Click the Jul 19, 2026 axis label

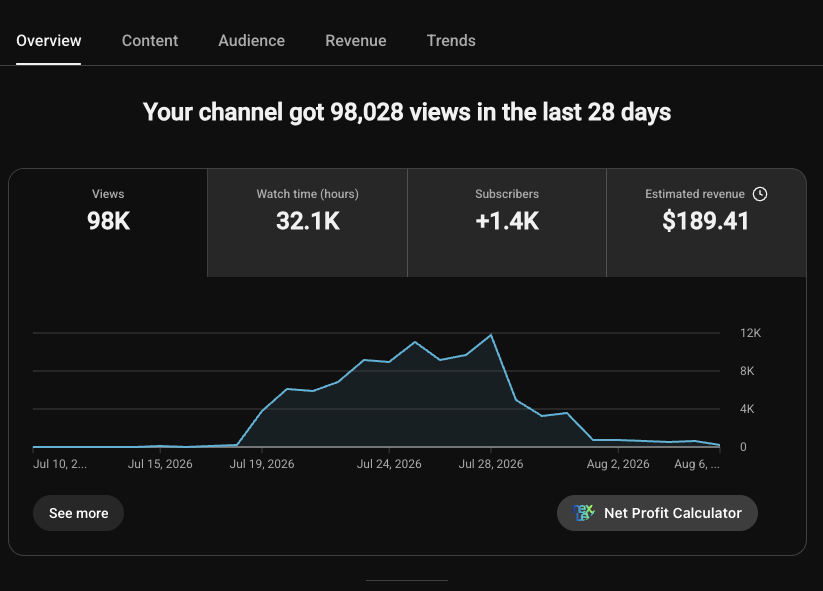tap(262, 464)
